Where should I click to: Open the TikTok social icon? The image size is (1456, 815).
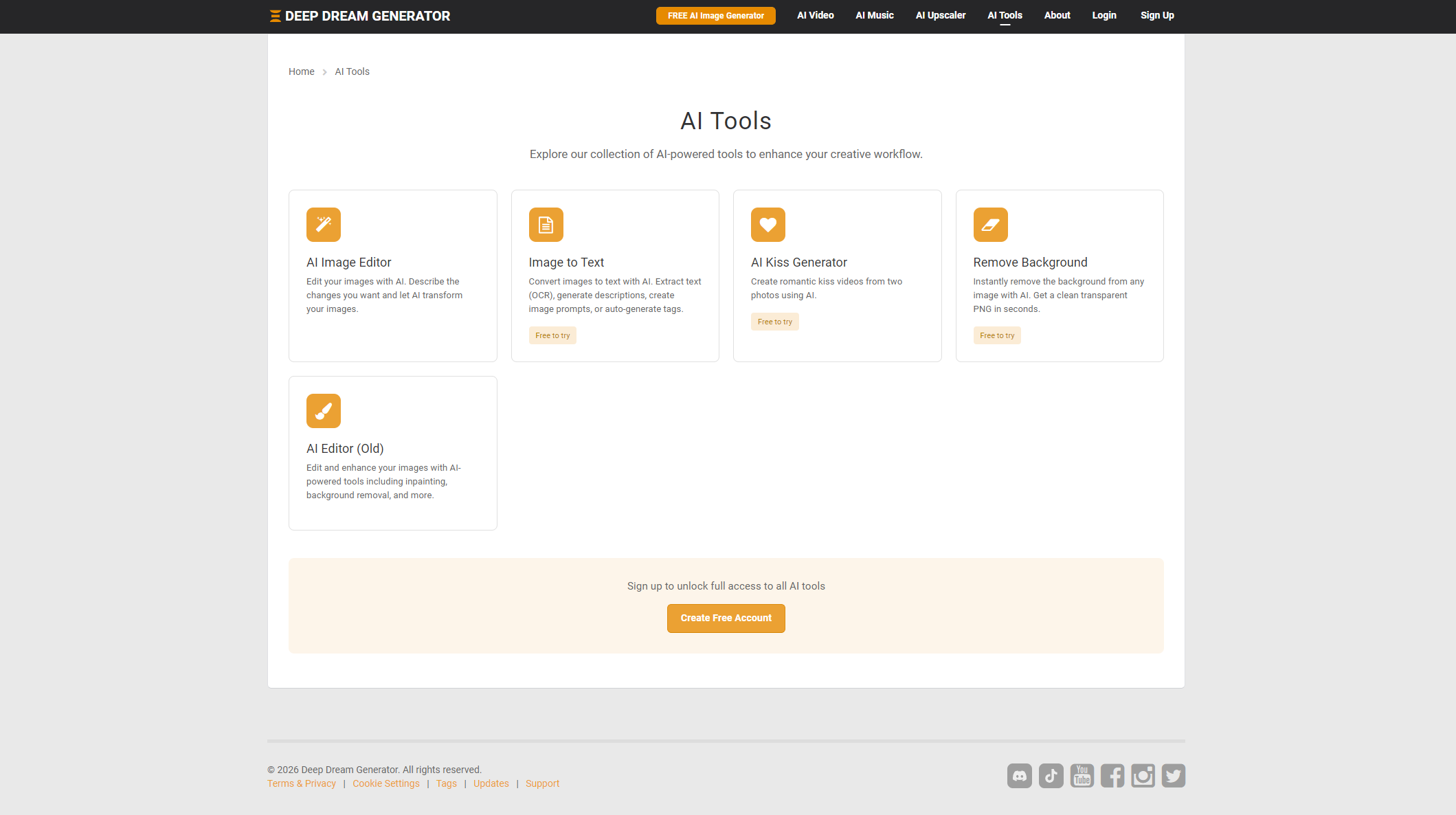[x=1051, y=776]
